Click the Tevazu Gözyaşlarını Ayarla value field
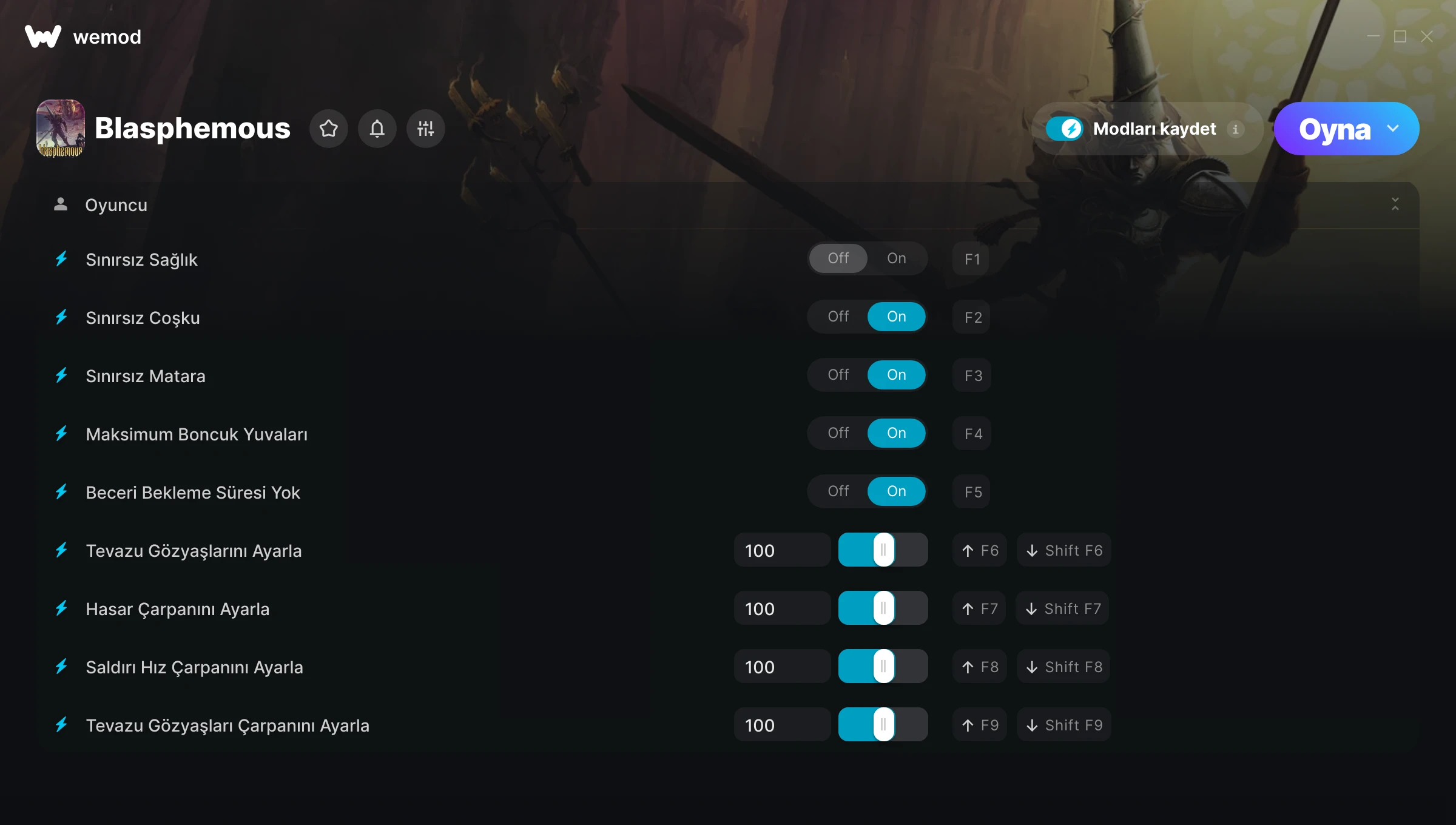The image size is (1456, 825). 782,550
